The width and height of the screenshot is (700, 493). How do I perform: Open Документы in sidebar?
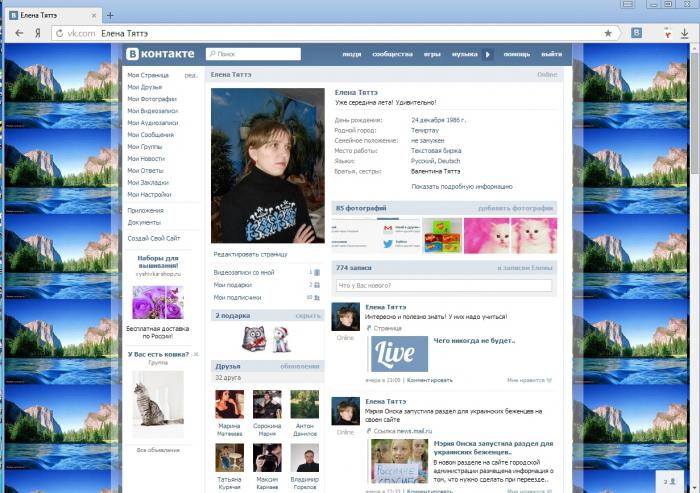(x=144, y=222)
